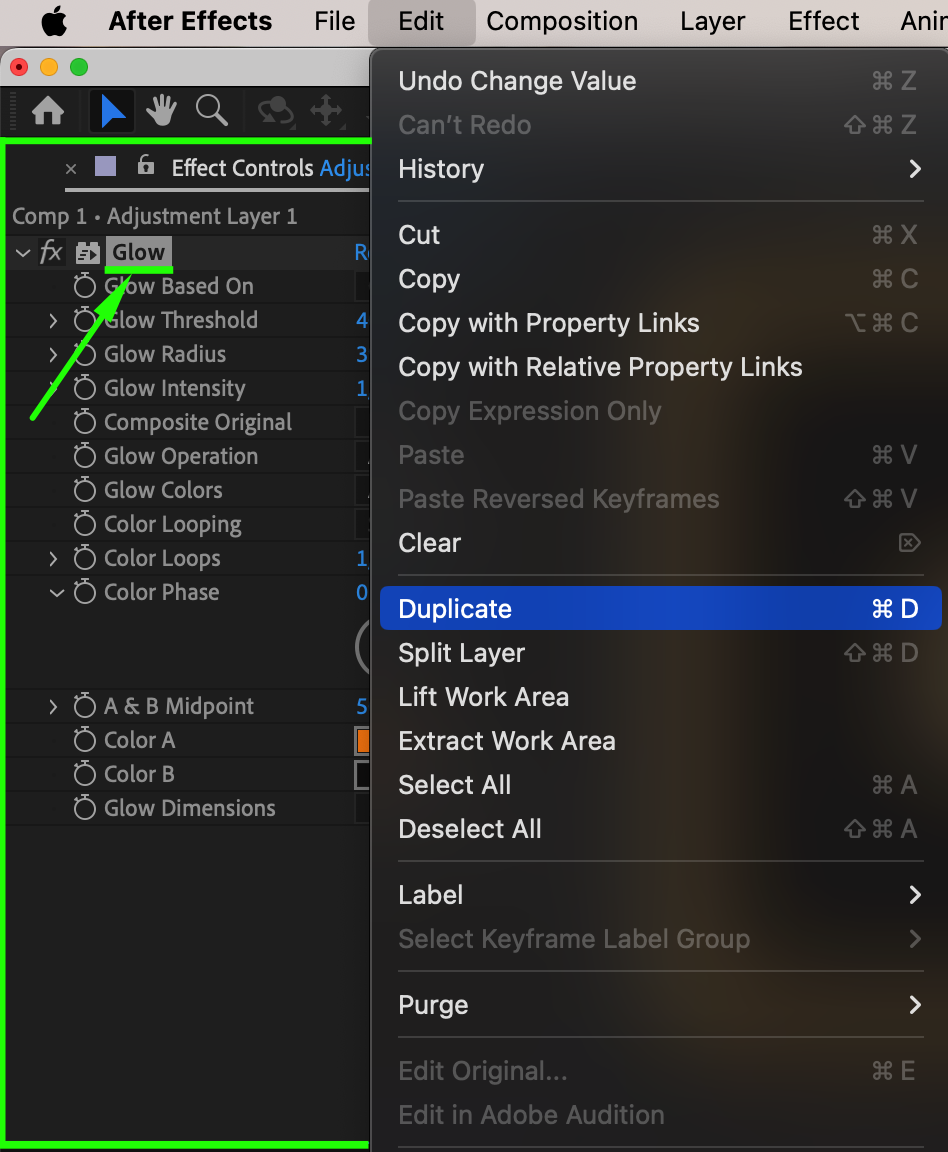Viewport: 948px width, 1152px height.
Task: Choose Lift Work Area
Action: [660, 697]
